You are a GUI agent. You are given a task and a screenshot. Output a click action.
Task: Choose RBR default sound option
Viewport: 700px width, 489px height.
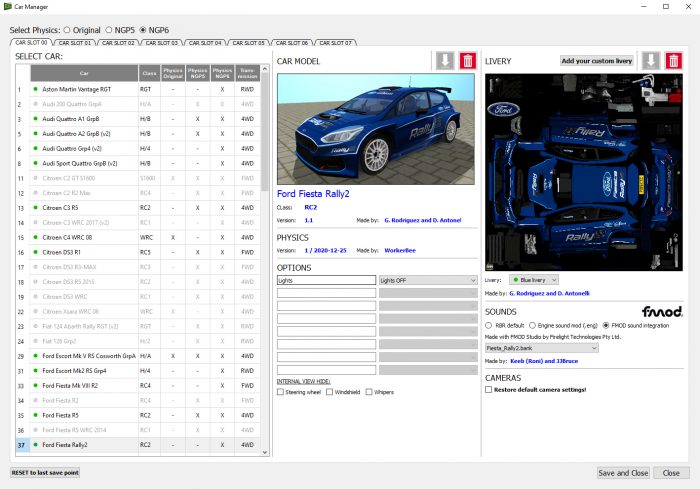(489, 326)
